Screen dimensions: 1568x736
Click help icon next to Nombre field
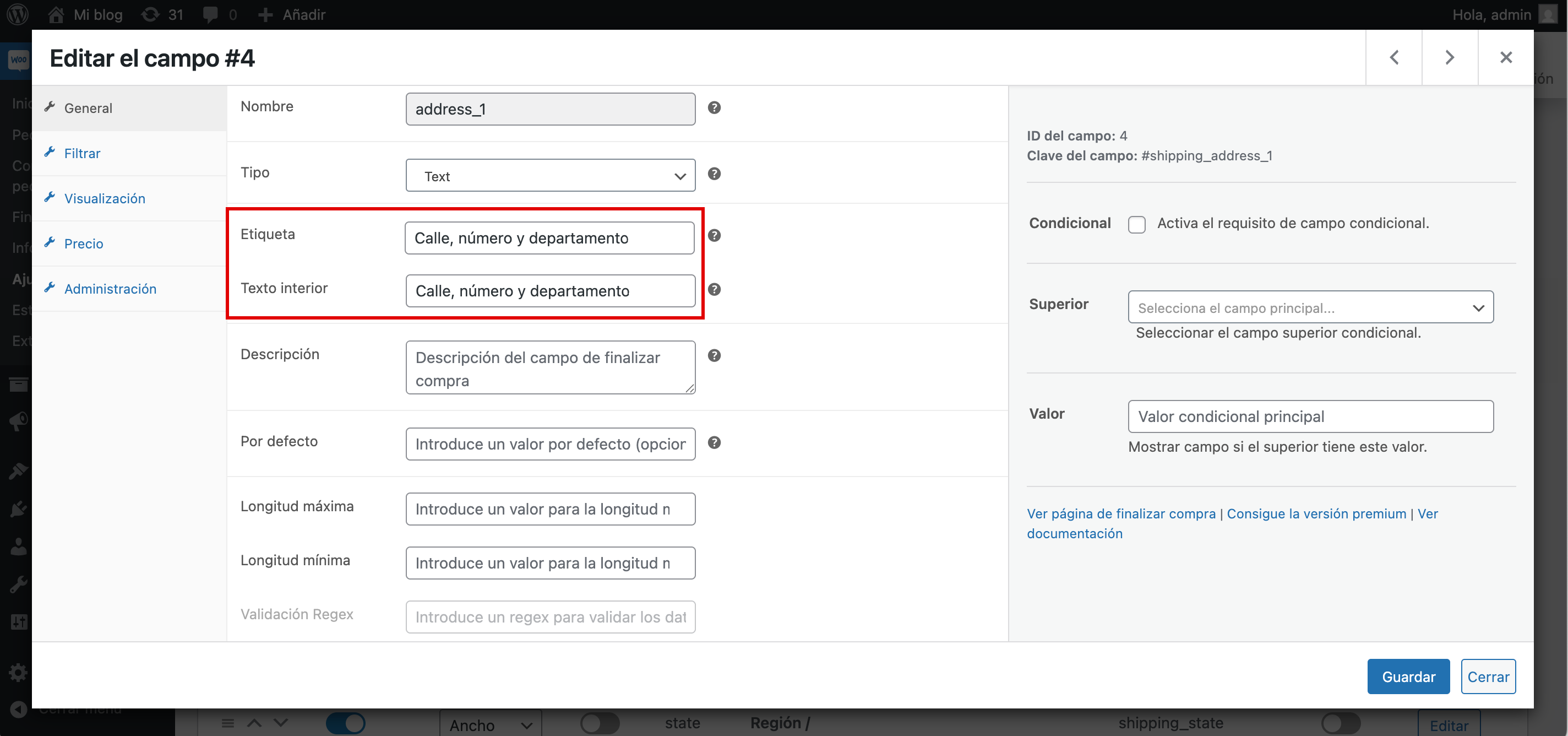pyautogui.click(x=714, y=108)
